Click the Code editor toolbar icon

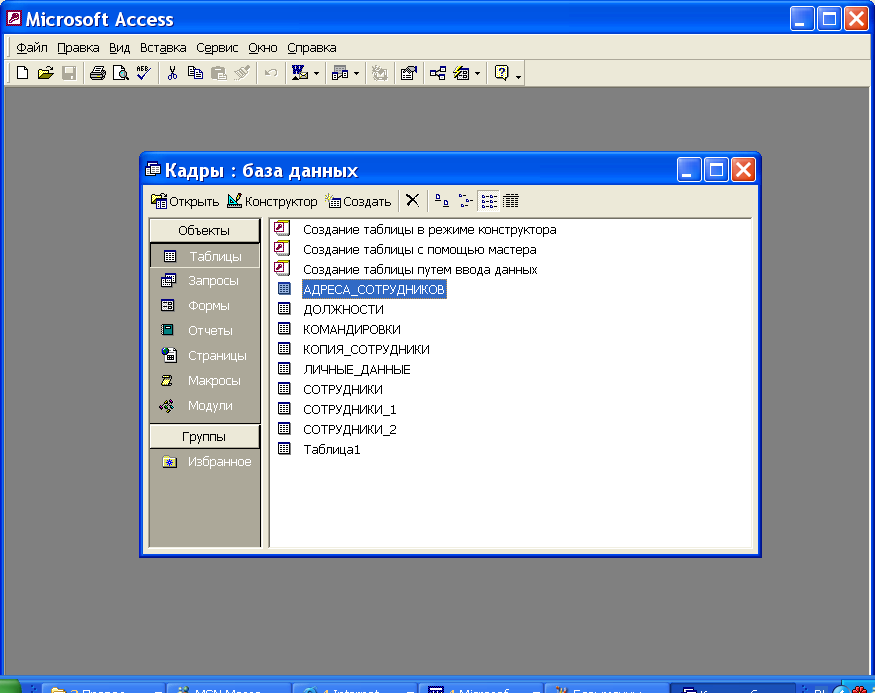pos(380,73)
